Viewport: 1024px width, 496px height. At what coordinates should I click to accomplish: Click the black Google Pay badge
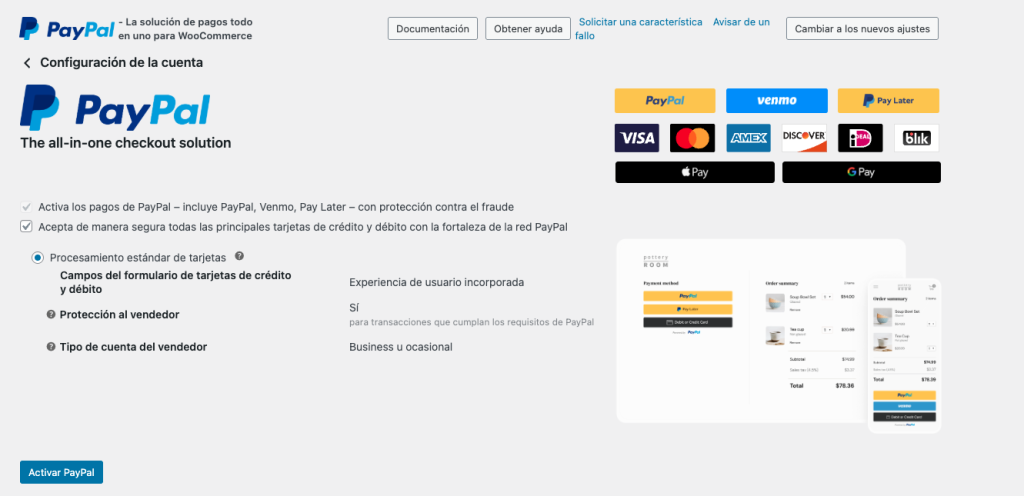(x=861, y=172)
